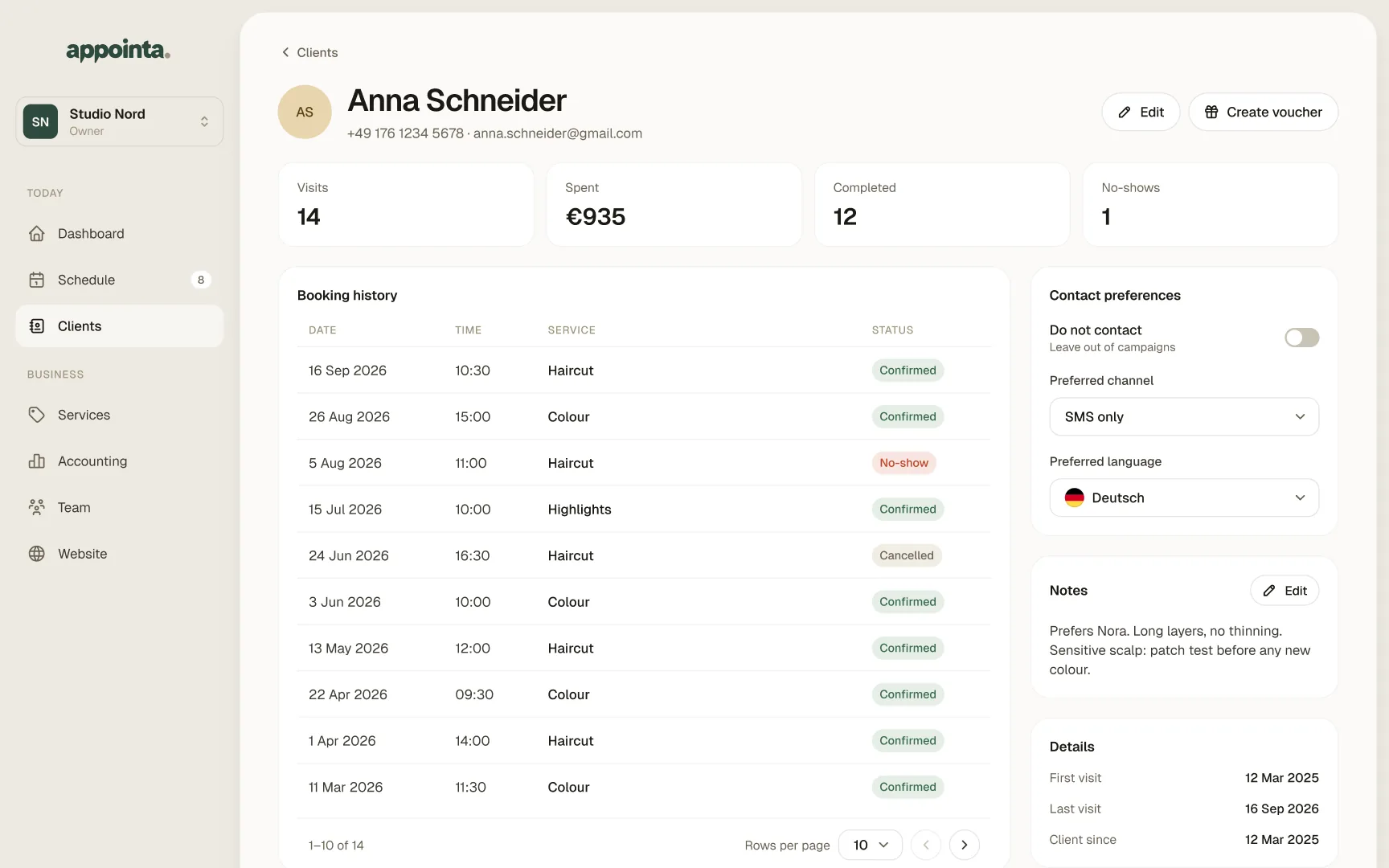Open the Studio Nord workspace switcher
This screenshot has width=1389, height=868.
coord(120,121)
